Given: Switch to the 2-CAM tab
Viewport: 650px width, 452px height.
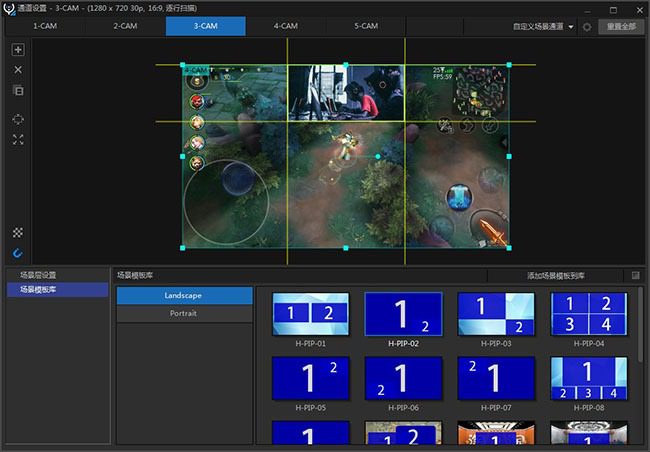Looking at the screenshot, I should (x=125, y=26).
